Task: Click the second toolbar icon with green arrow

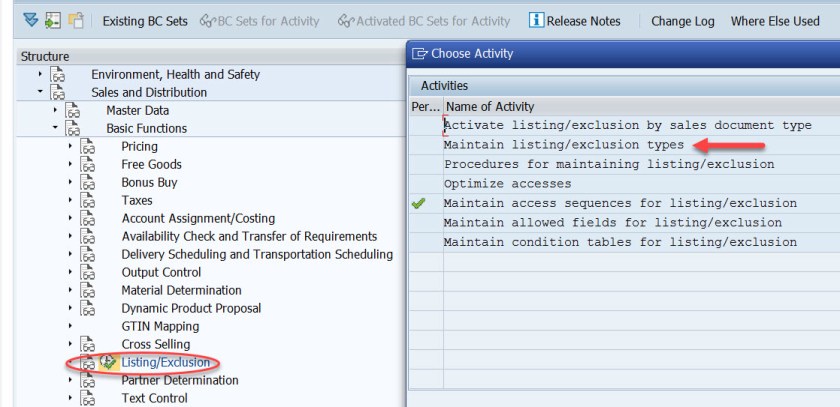Action: (53, 21)
